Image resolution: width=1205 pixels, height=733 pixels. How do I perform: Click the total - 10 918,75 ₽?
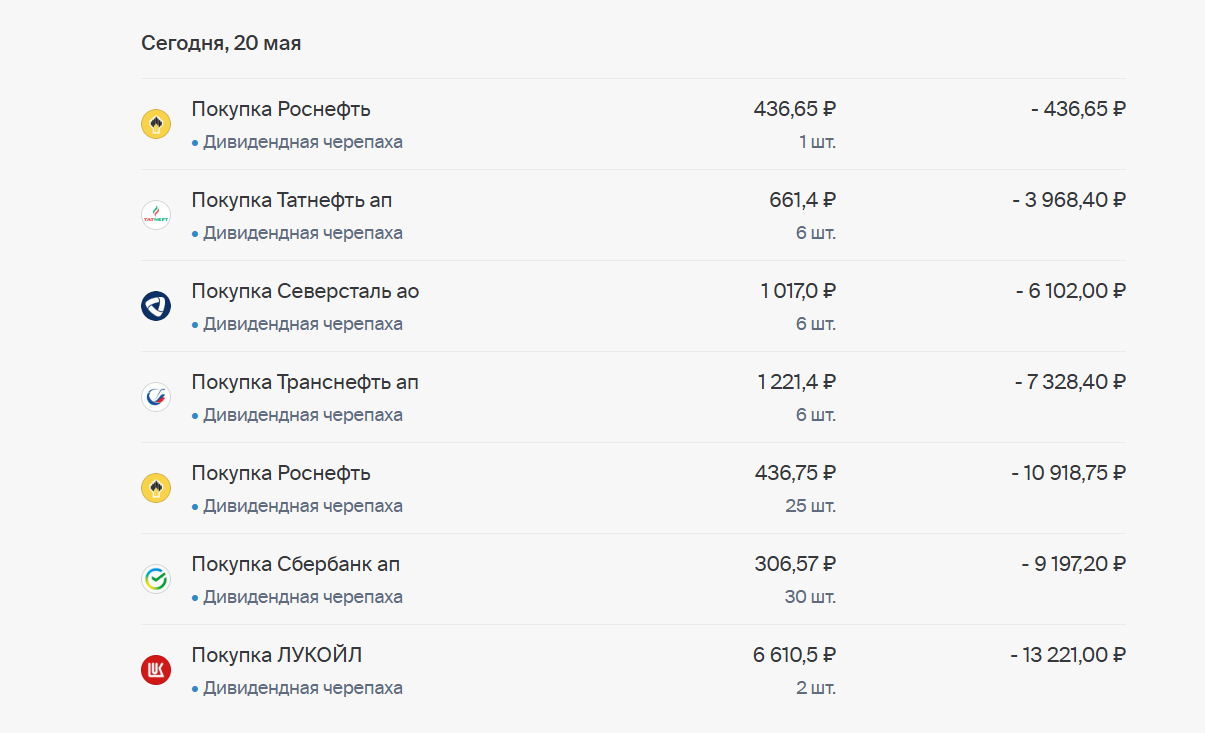point(1068,473)
